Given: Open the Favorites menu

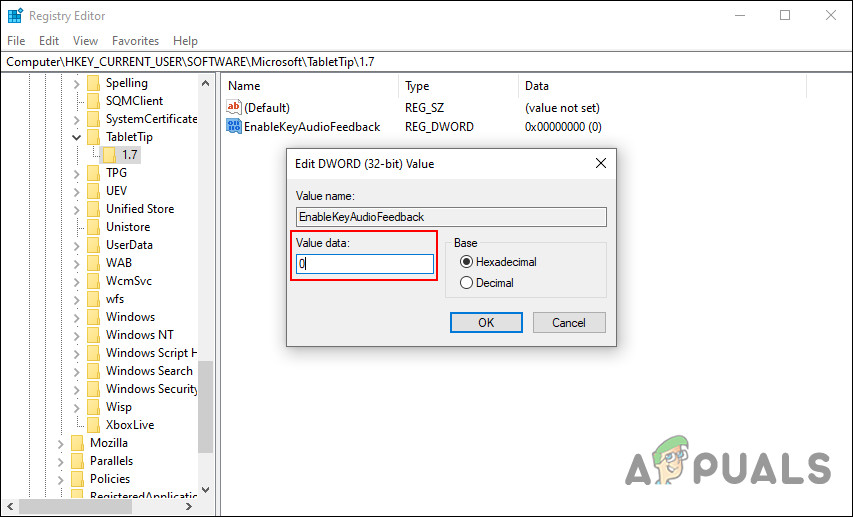Looking at the screenshot, I should click(x=135, y=41).
